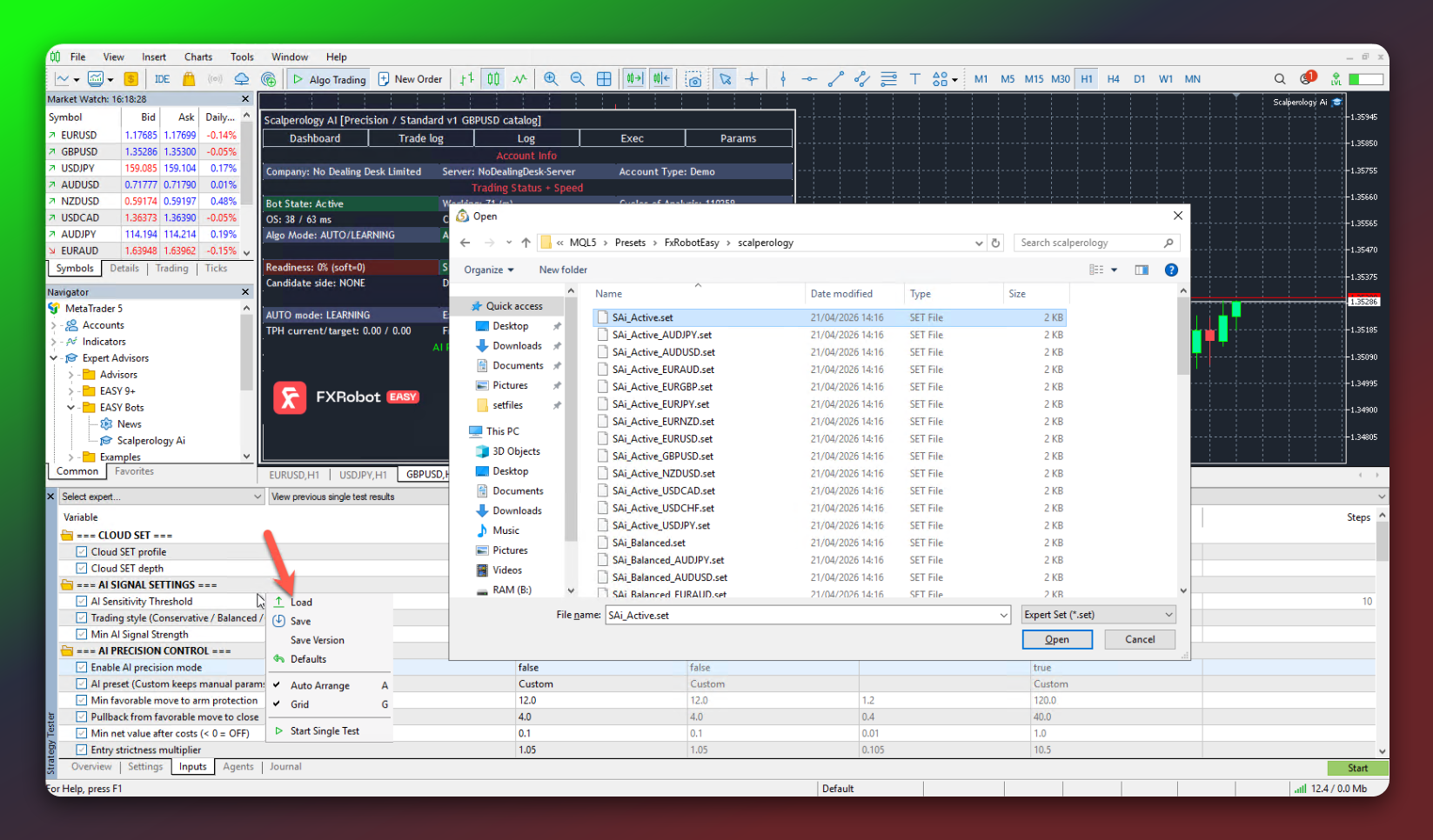Image resolution: width=1433 pixels, height=840 pixels.
Task: Switch to the Journal tab
Action: (285, 766)
